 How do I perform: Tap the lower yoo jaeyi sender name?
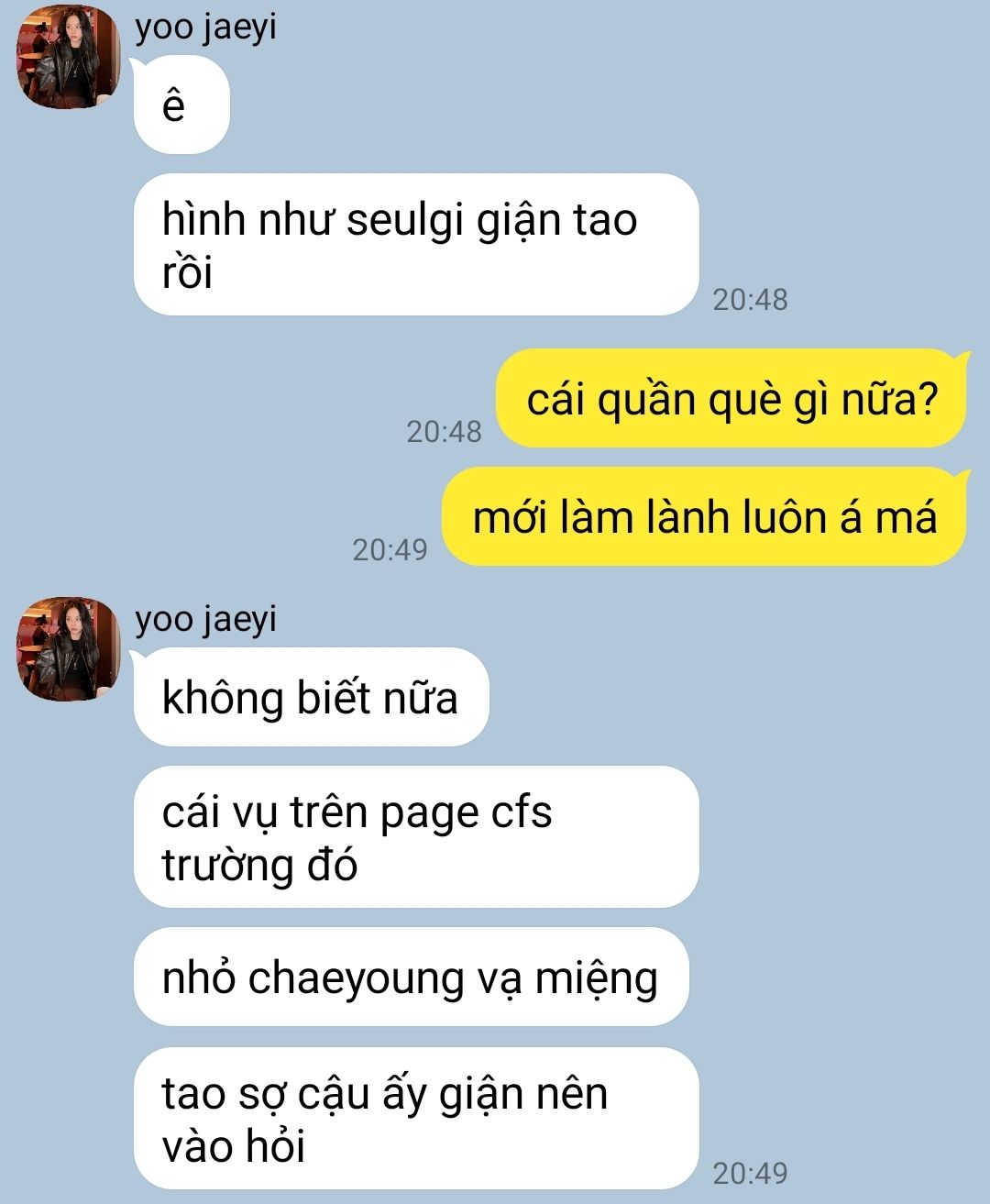coord(205,620)
